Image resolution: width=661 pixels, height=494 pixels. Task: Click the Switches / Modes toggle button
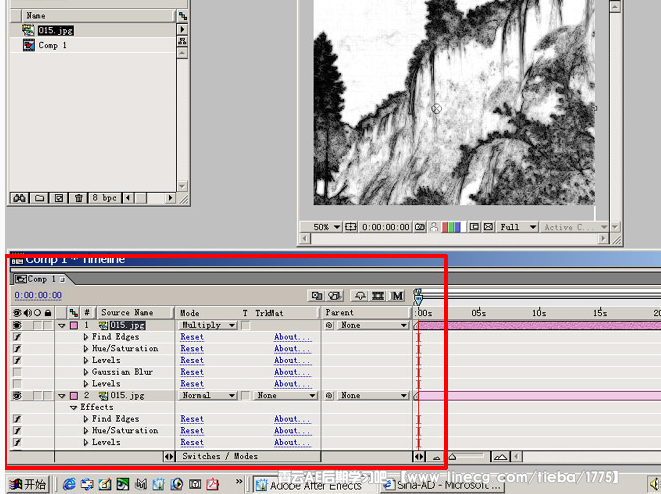point(220,456)
